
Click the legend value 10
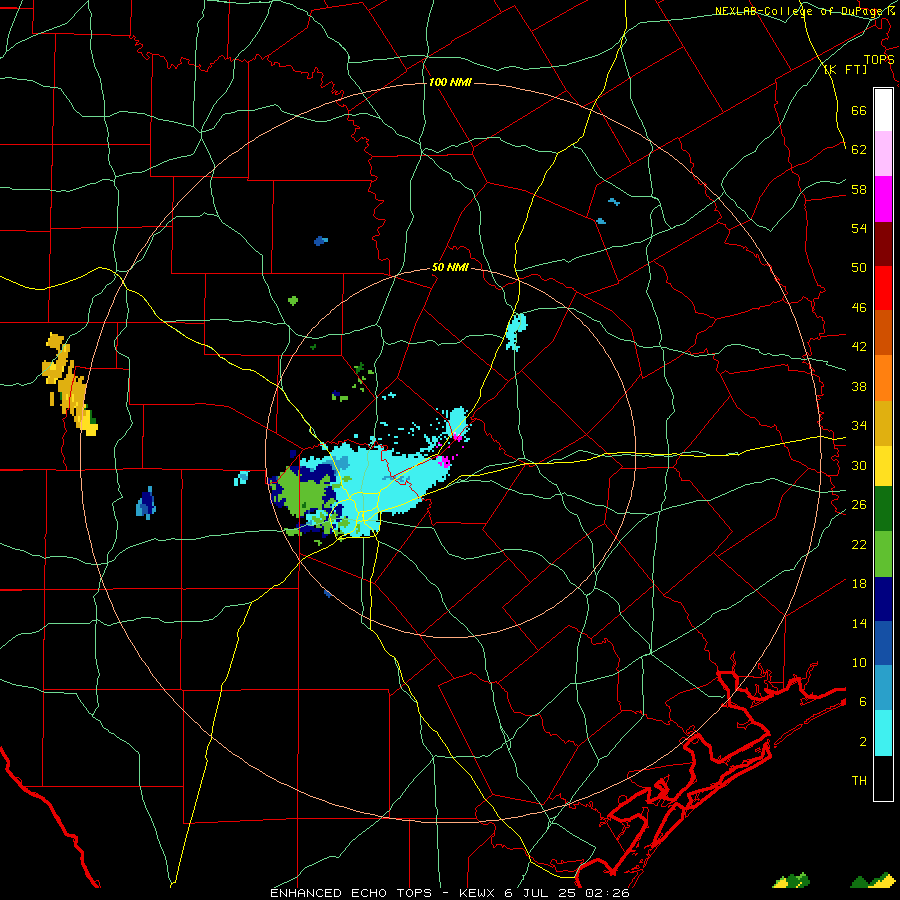tap(859, 662)
